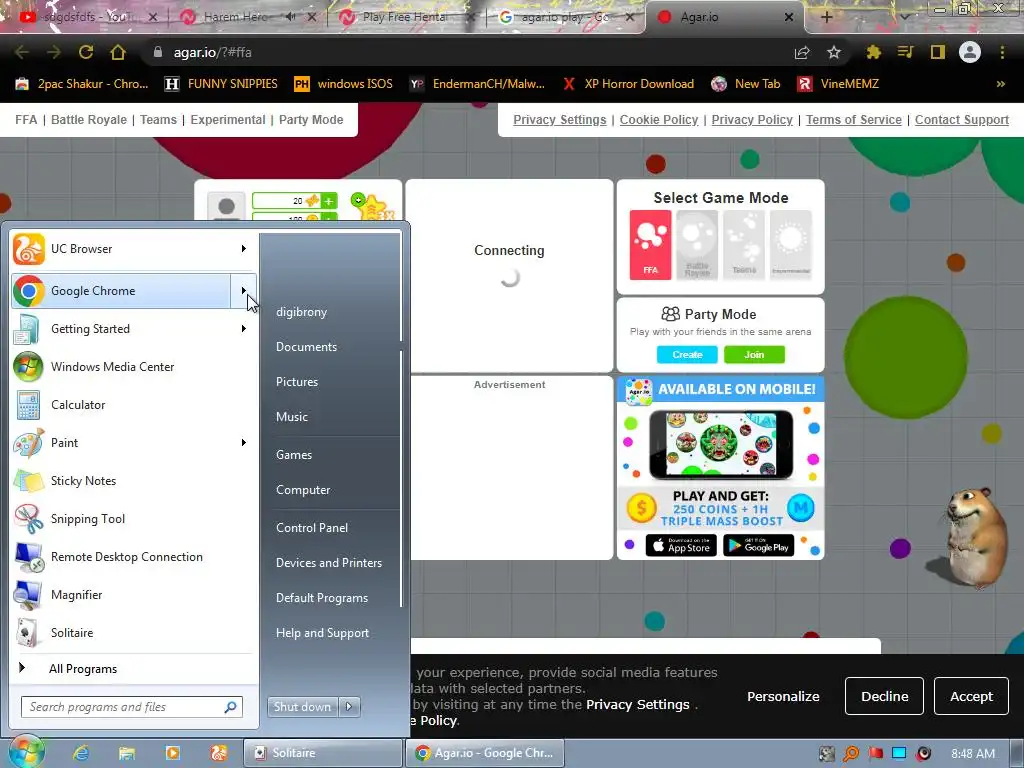Select Battle Royale game mode tile
Image resolution: width=1024 pixels, height=768 pixels.
[697, 245]
